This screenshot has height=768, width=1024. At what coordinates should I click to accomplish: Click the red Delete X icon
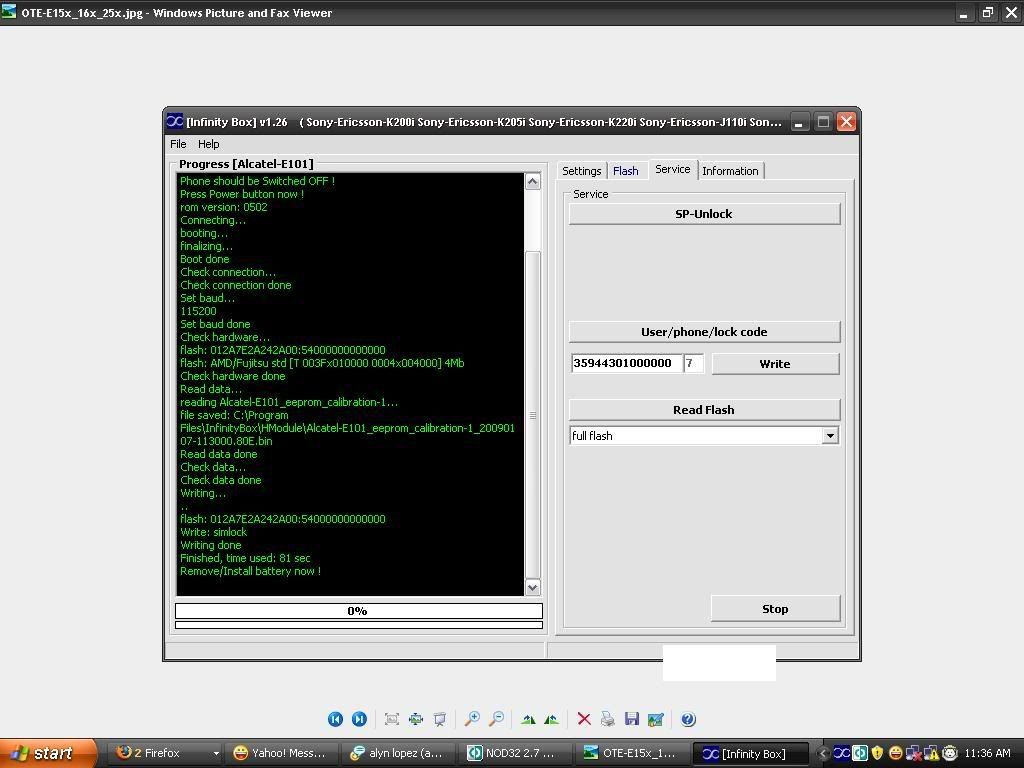pos(584,719)
